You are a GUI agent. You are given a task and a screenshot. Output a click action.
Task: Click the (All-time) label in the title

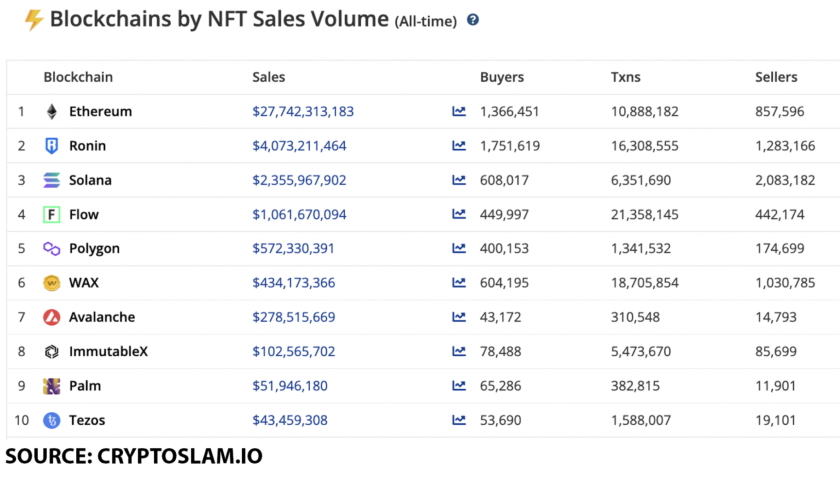(426, 21)
